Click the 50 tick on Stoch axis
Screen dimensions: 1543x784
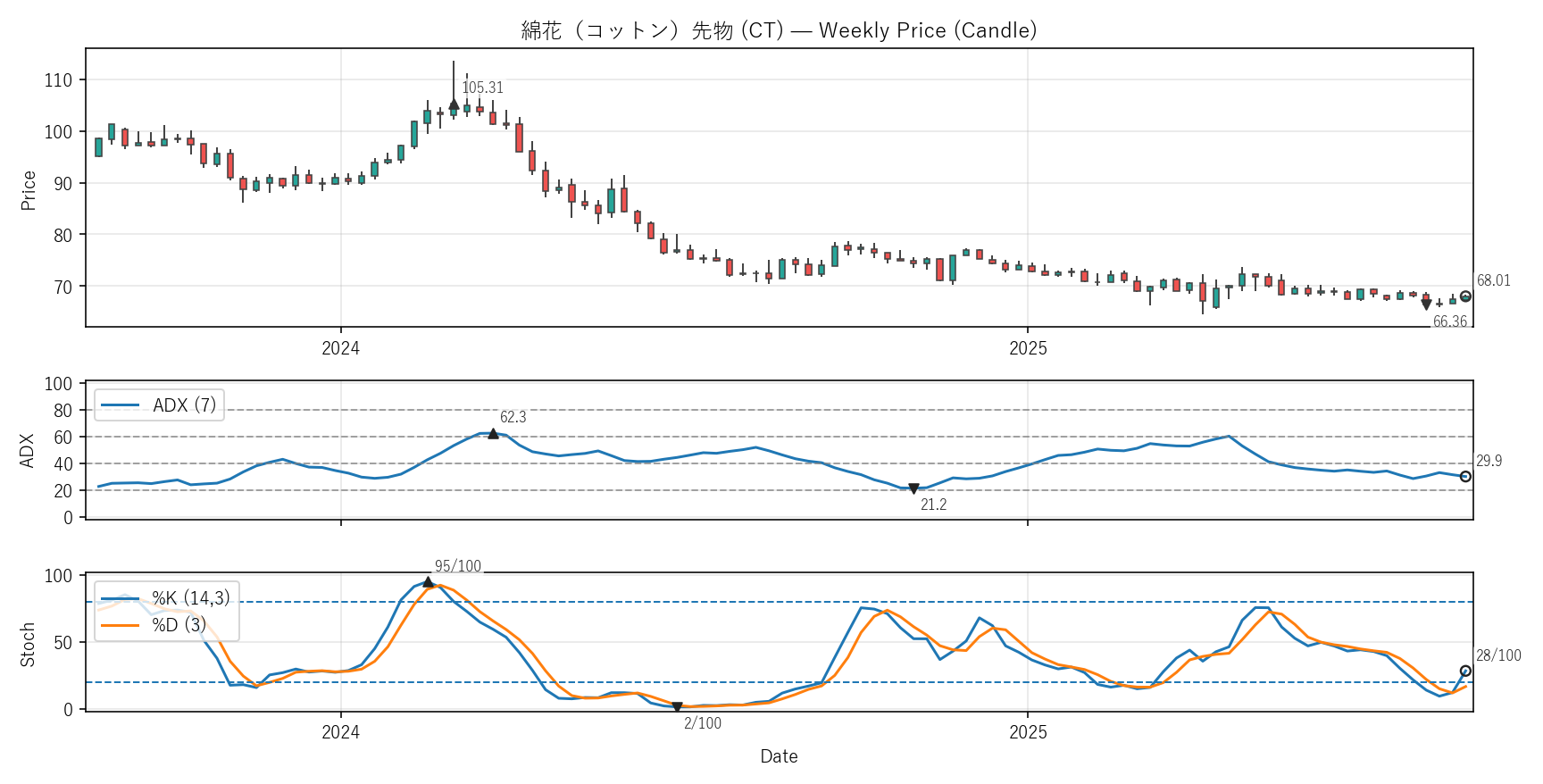(x=63, y=643)
